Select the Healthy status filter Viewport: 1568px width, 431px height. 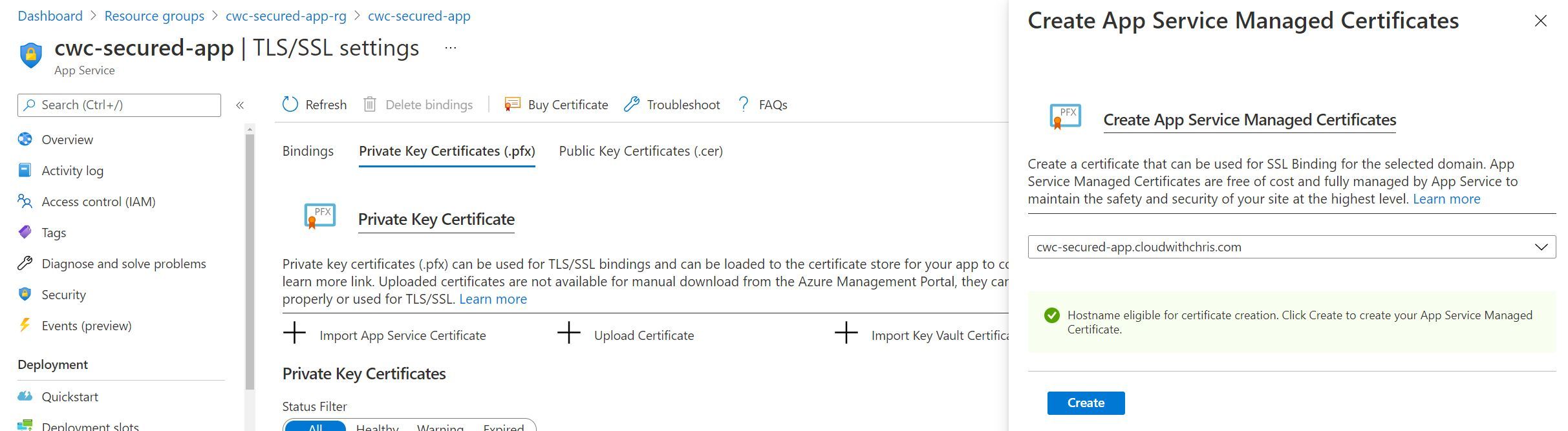tap(378, 426)
